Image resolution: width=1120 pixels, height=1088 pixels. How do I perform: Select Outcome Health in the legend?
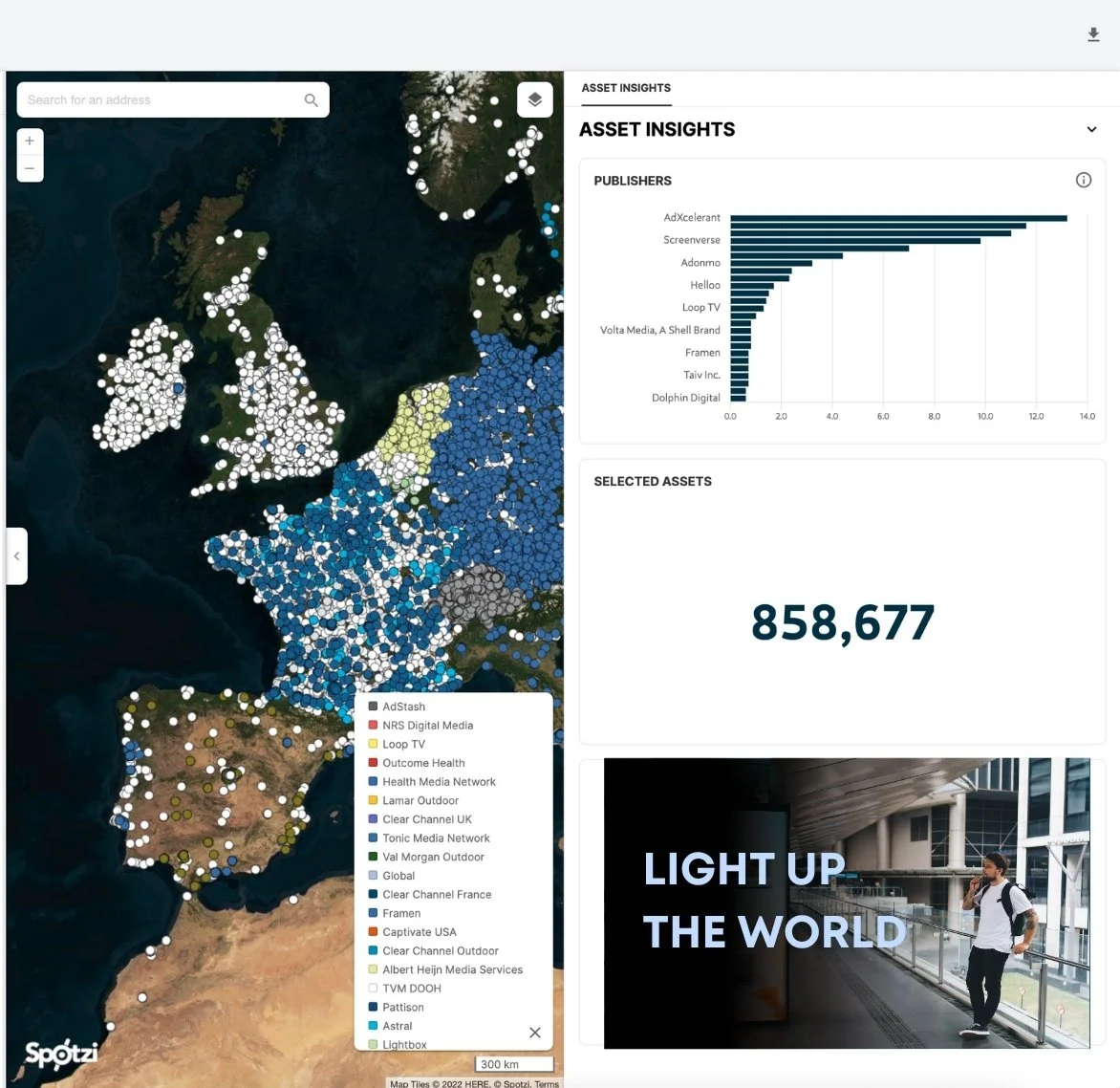(417, 763)
